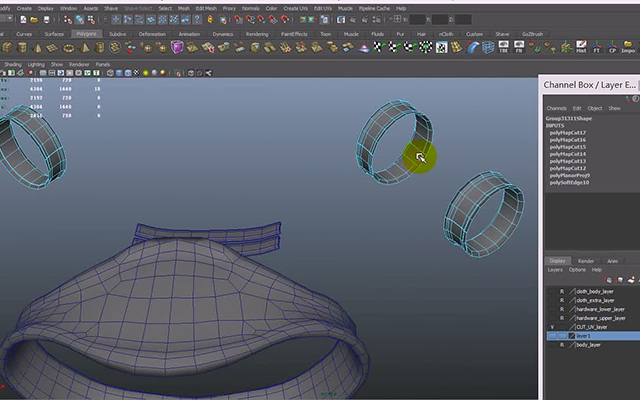Select the cloth_body_layer row name
The width and height of the screenshot is (640, 400).
[595, 291]
